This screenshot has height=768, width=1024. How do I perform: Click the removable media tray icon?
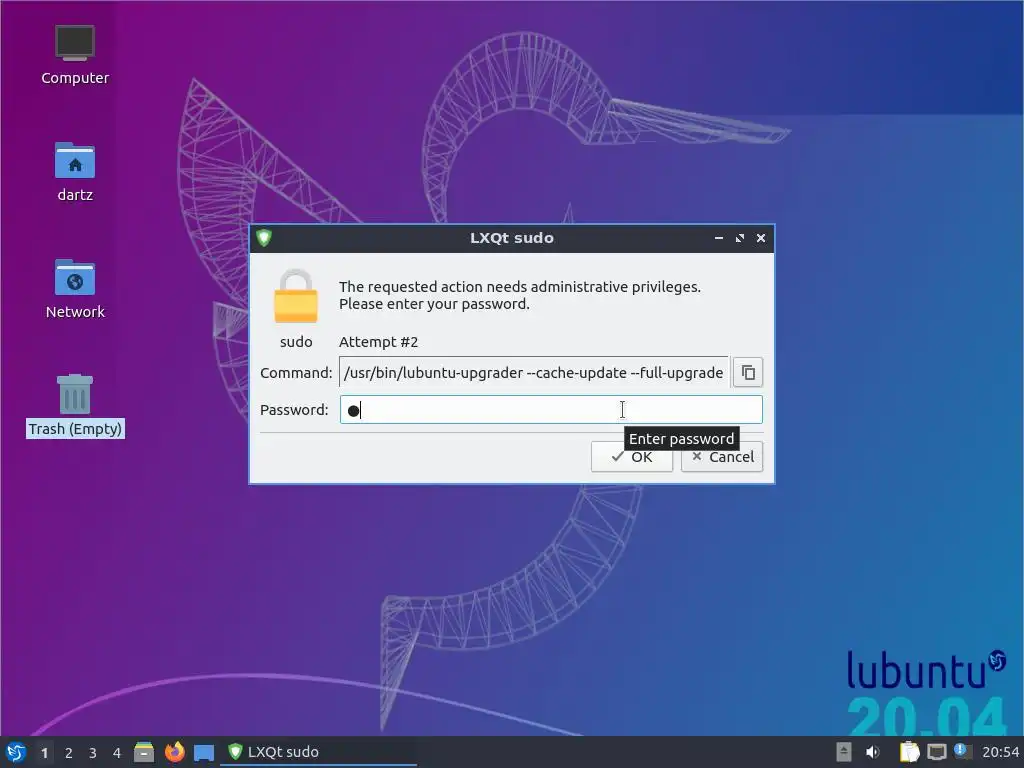844,752
